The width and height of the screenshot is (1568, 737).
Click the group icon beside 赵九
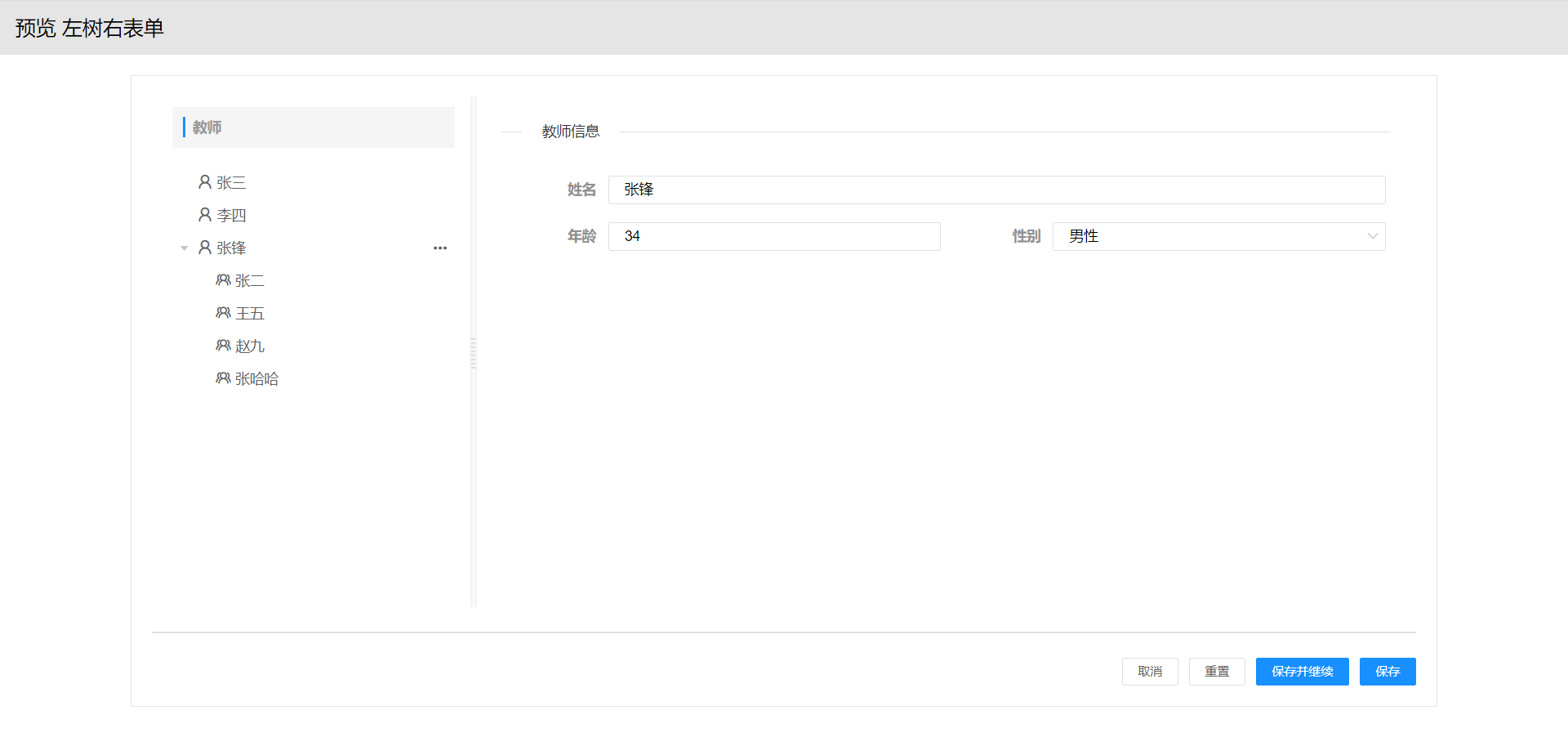pyautogui.click(x=223, y=346)
